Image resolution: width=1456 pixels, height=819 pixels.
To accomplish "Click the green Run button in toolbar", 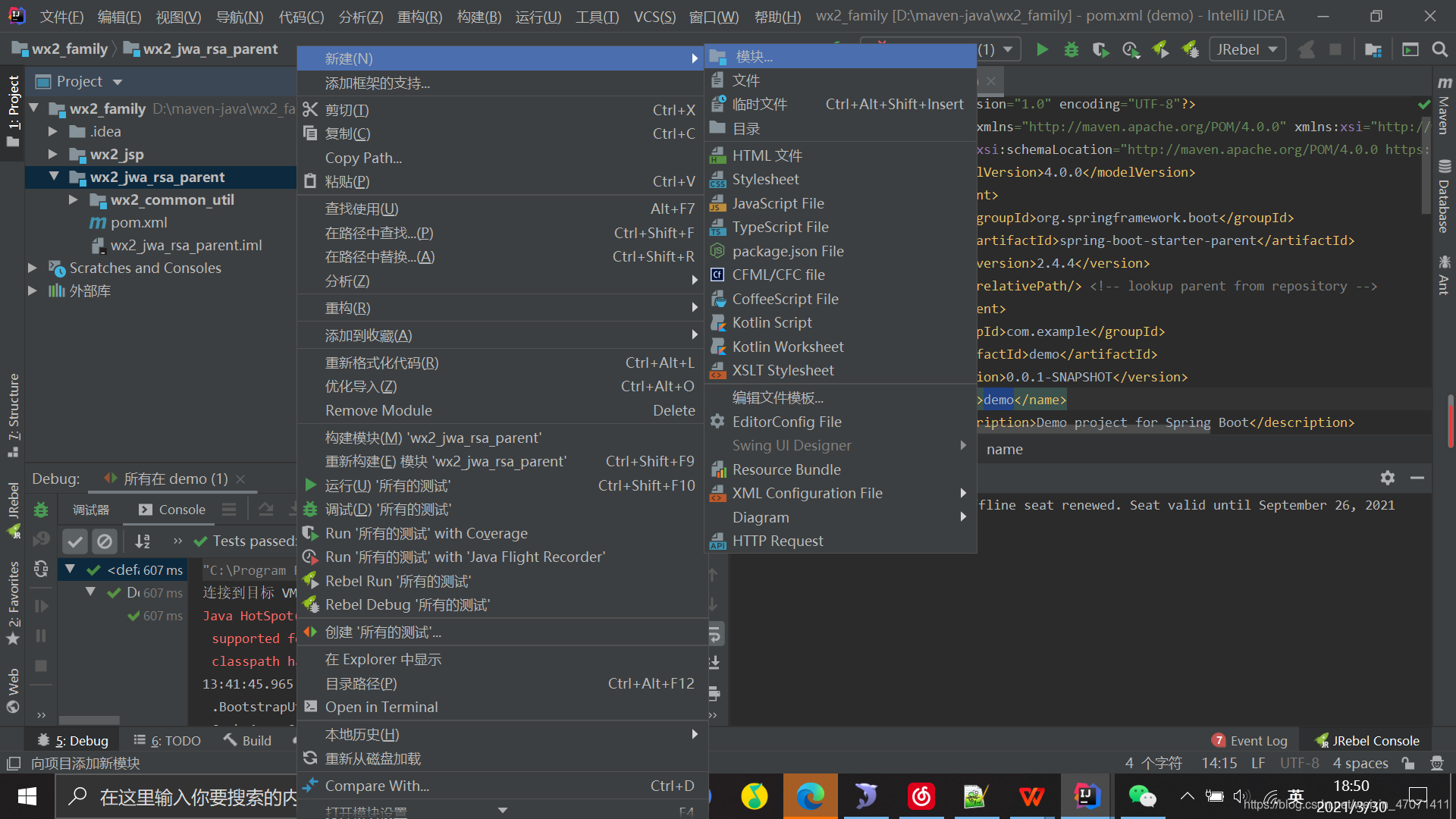I will coord(1042,50).
